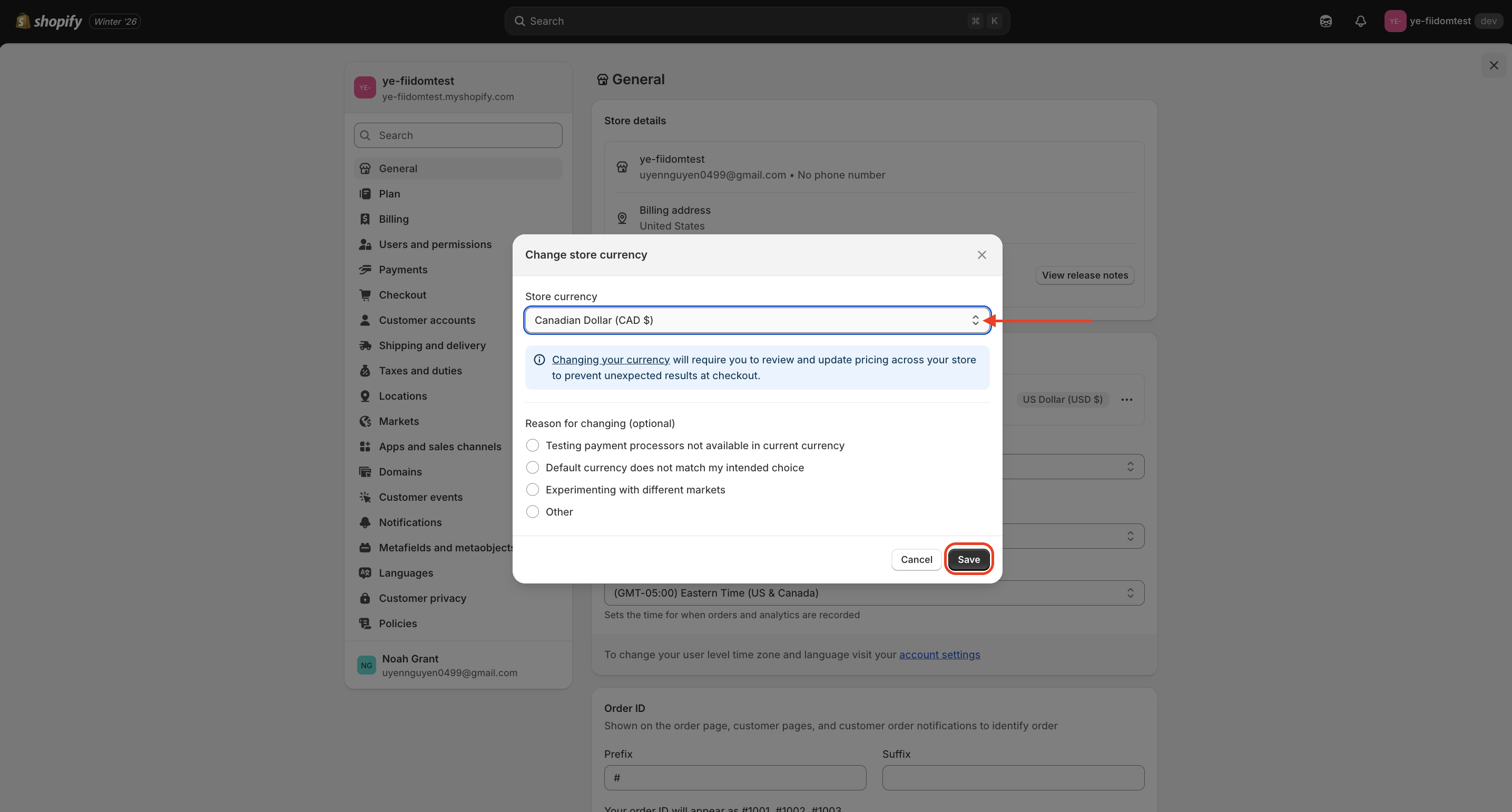Open the Sidekick assistant icon in top bar
Viewport: 1512px width, 812px height.
click(1326, 21)
